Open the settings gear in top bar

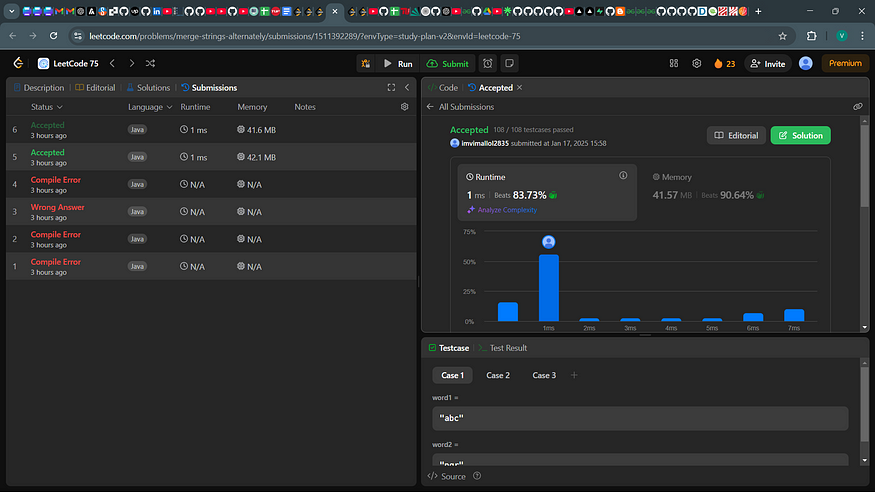coord(696,64)
